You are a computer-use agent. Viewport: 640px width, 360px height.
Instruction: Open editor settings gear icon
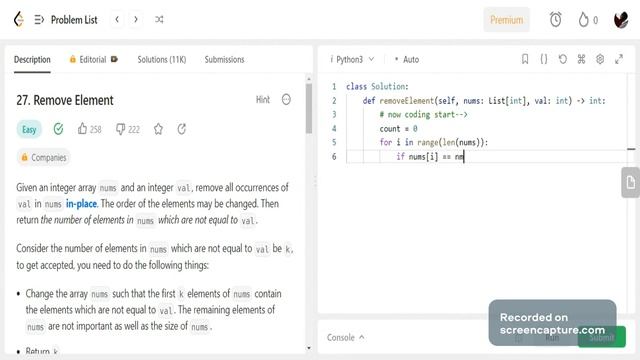(600, 59)
